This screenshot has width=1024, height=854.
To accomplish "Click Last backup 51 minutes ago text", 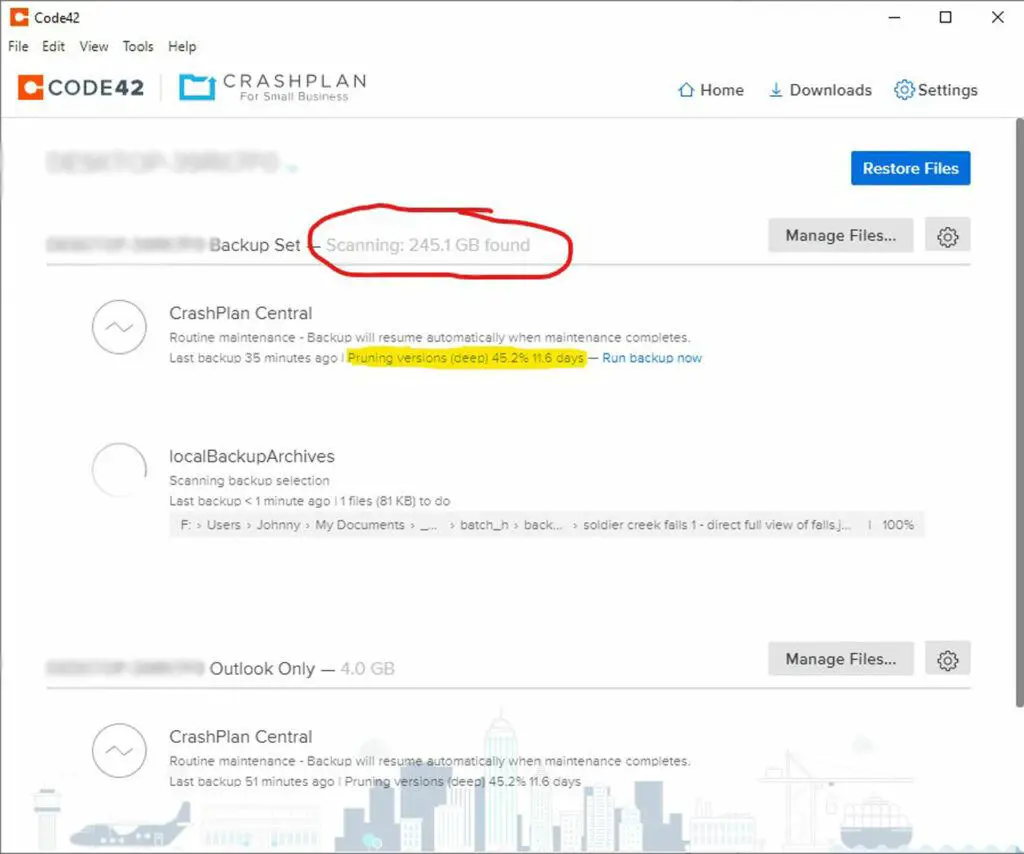I will tap(251, 782).
